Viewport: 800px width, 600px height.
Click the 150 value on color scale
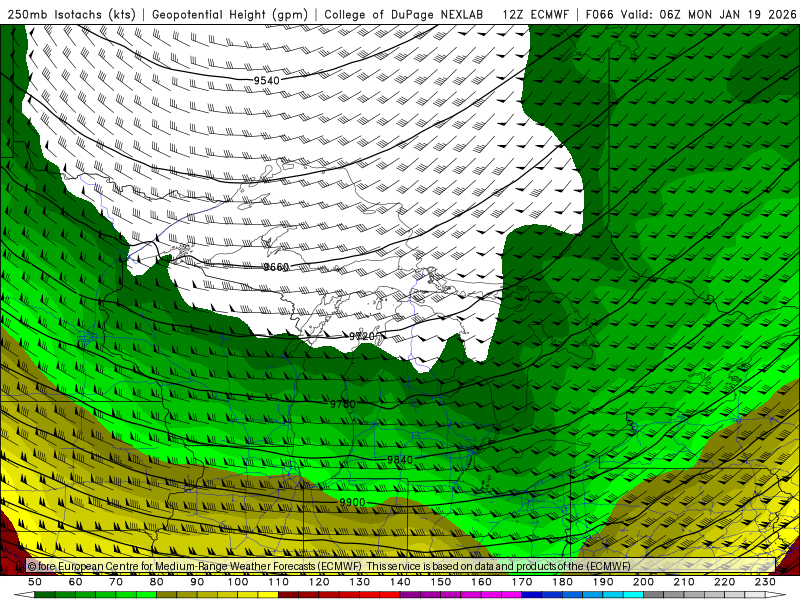point(441,582)
